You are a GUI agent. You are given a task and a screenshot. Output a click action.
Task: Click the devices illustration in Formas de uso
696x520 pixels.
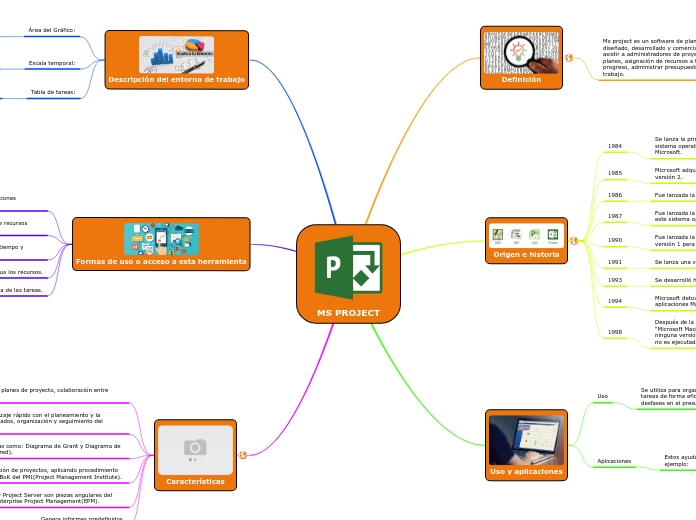point(161,239)
